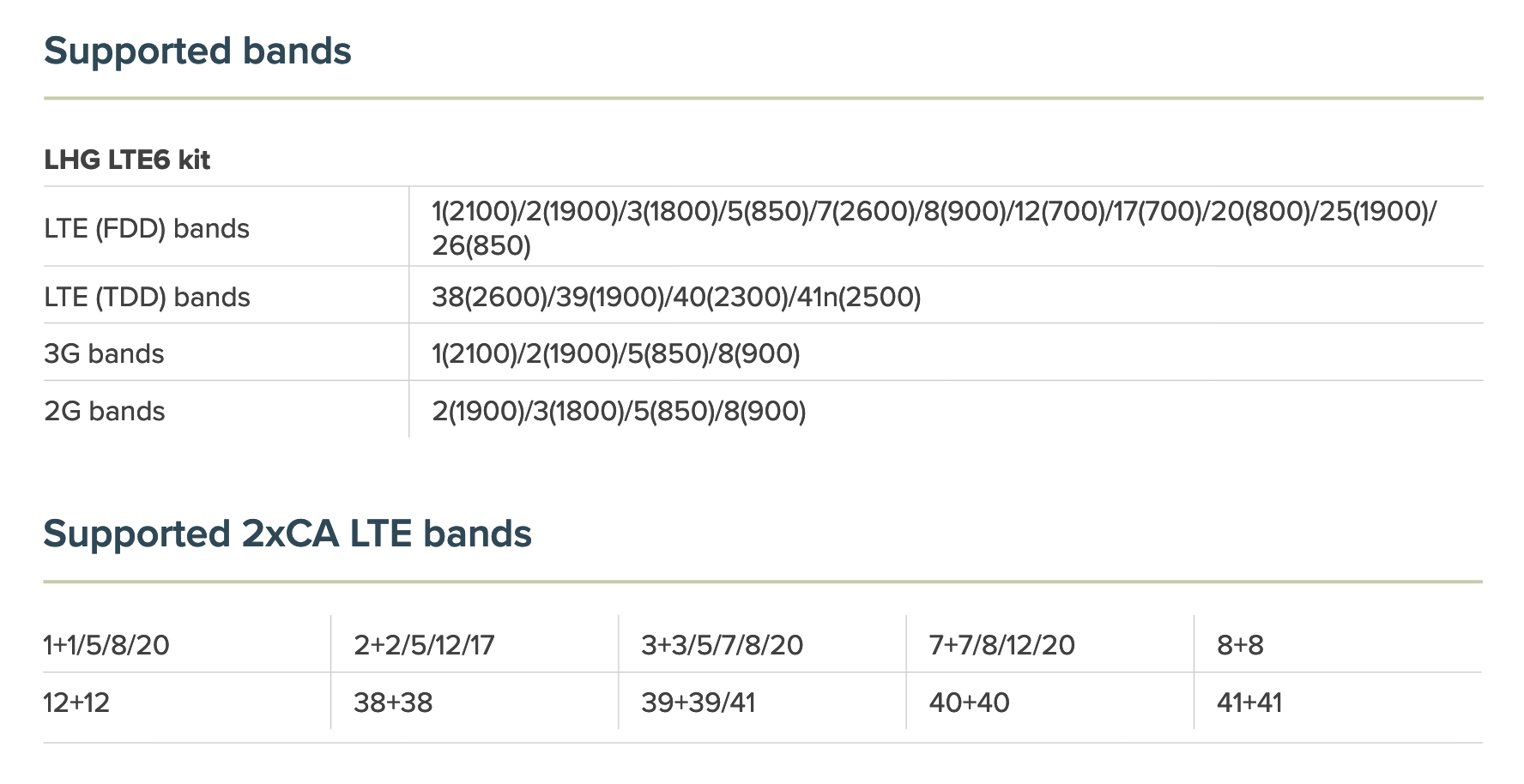Select the 2G bands row label
1524x784 pixels.
[105, 412]
